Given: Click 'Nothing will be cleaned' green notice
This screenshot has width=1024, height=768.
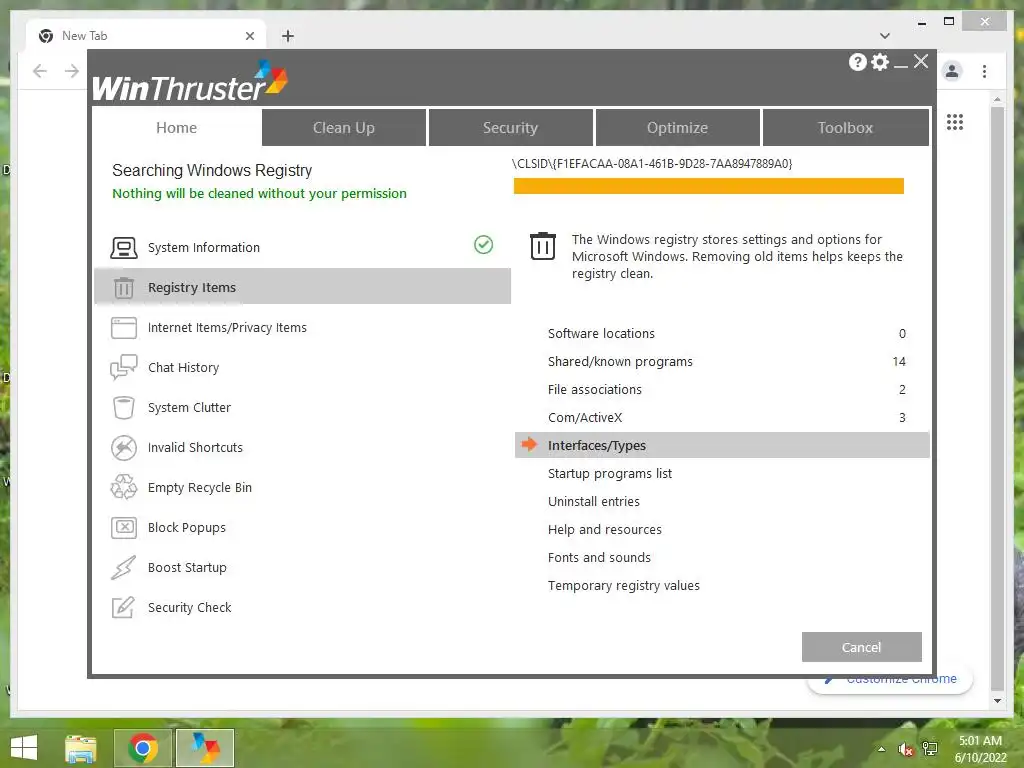Looking at the screenshot, I should click(259, 193).
